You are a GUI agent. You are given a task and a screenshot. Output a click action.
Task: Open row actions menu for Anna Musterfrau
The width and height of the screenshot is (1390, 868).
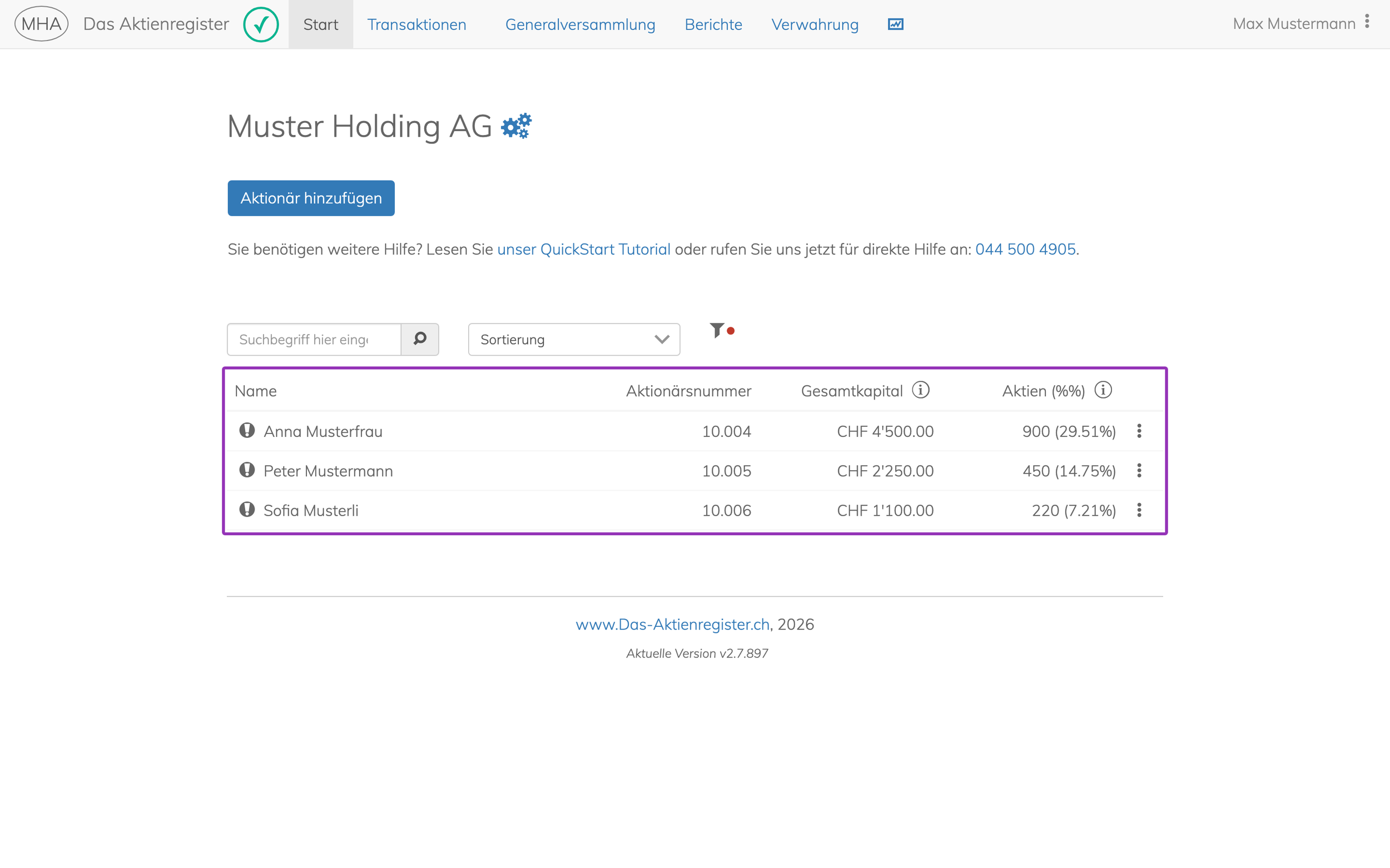(1139, 431)
